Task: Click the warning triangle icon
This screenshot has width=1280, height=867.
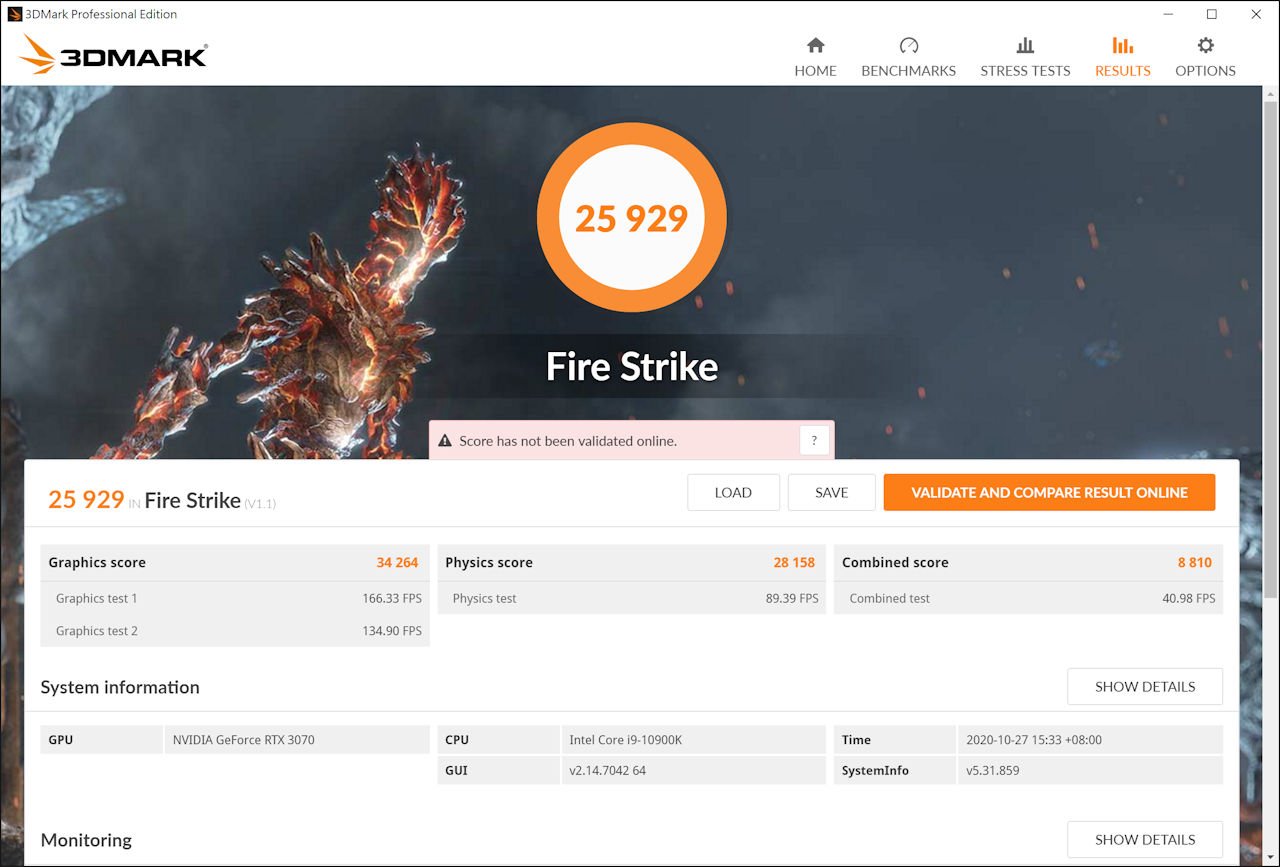Action: tap(445, 441)
